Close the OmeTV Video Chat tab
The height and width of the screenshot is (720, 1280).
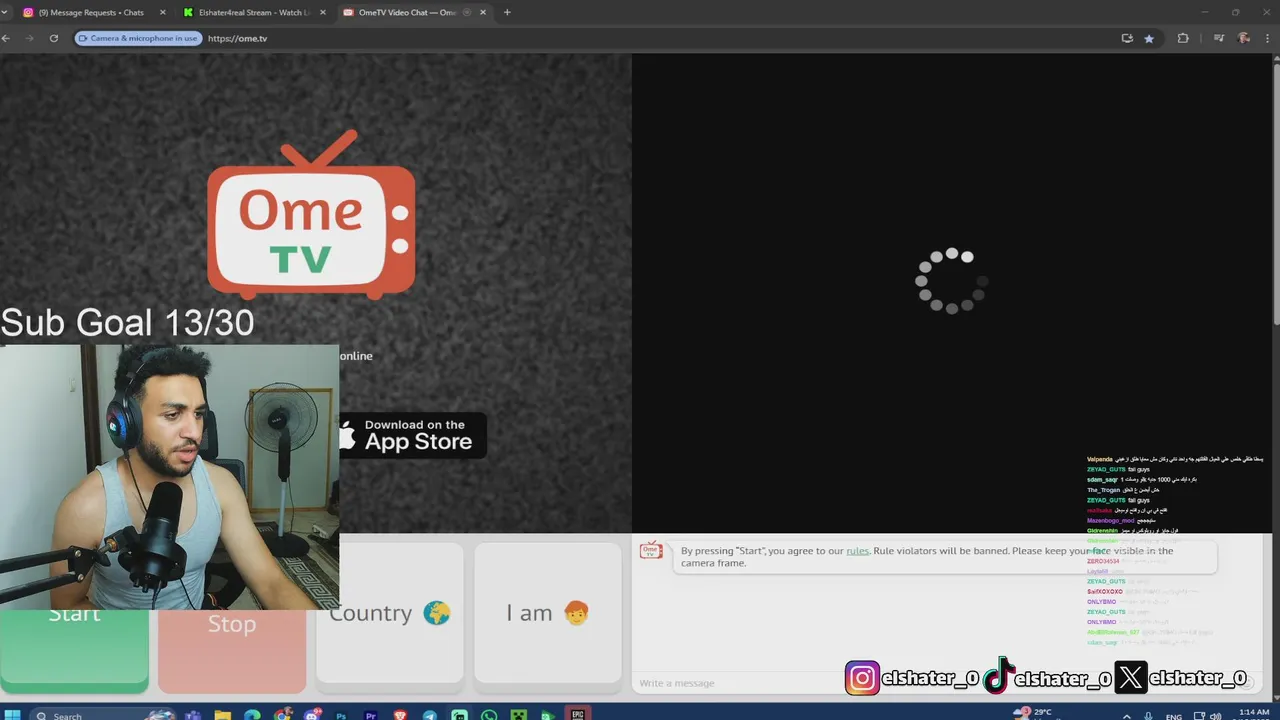point(483,12)
